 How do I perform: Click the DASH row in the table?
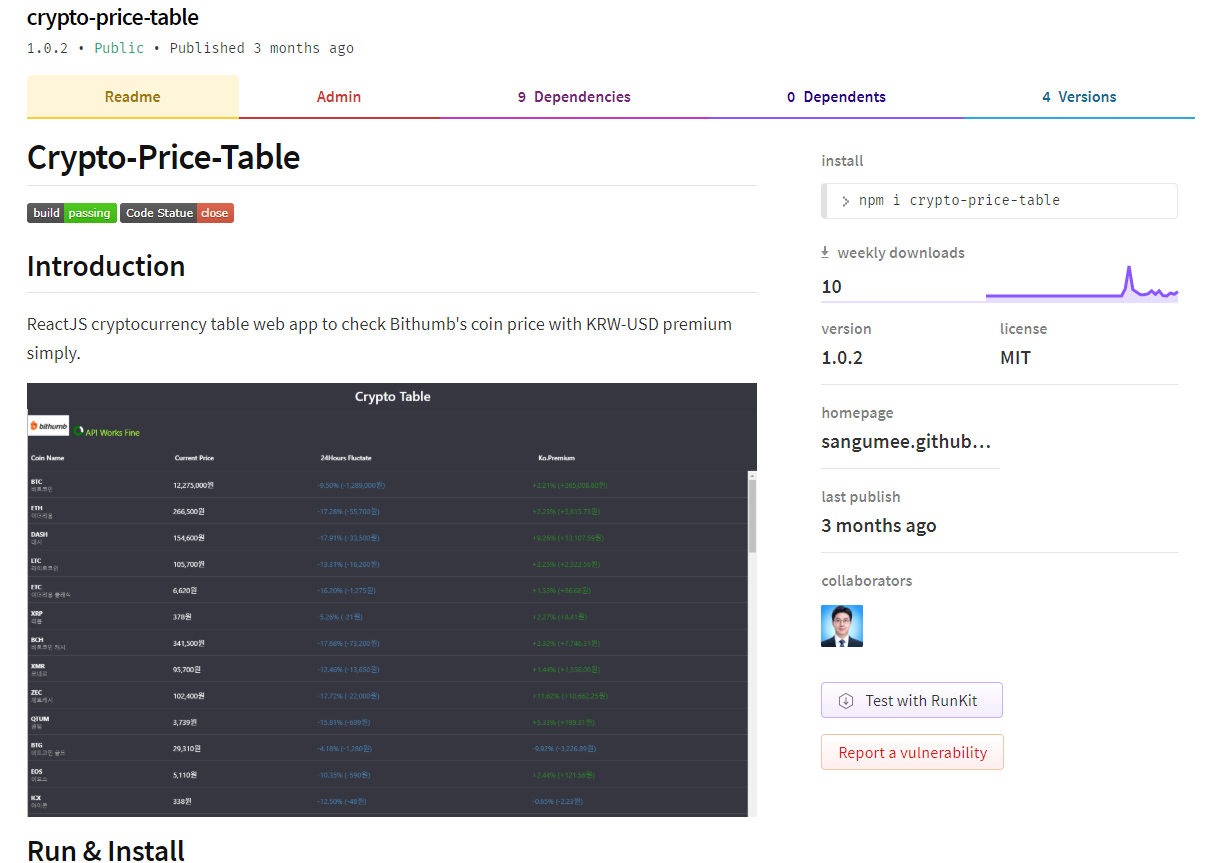coord(387,537)
